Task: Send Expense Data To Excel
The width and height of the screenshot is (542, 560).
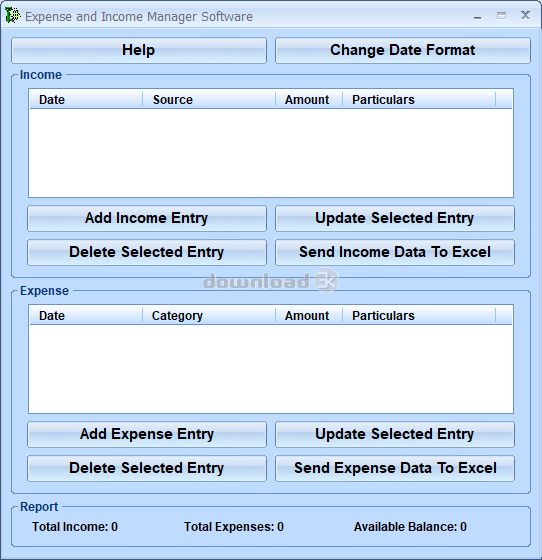Action: tap(395, 468)
